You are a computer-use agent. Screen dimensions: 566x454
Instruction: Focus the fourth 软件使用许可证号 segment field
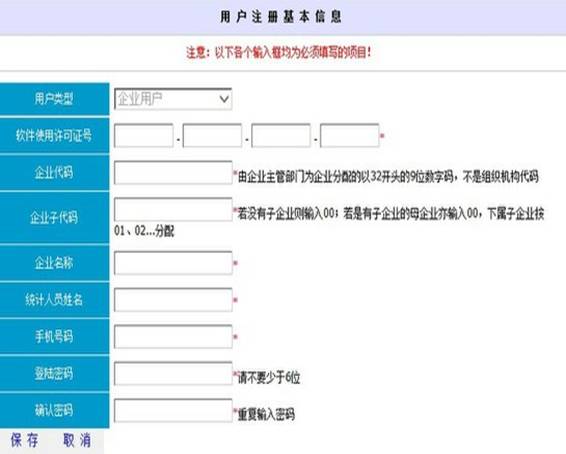pyautogui.click(x=349, y=135)
